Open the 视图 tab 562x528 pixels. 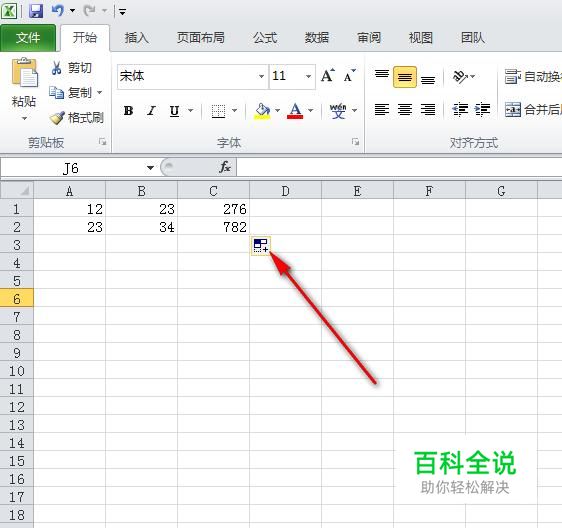421,38
